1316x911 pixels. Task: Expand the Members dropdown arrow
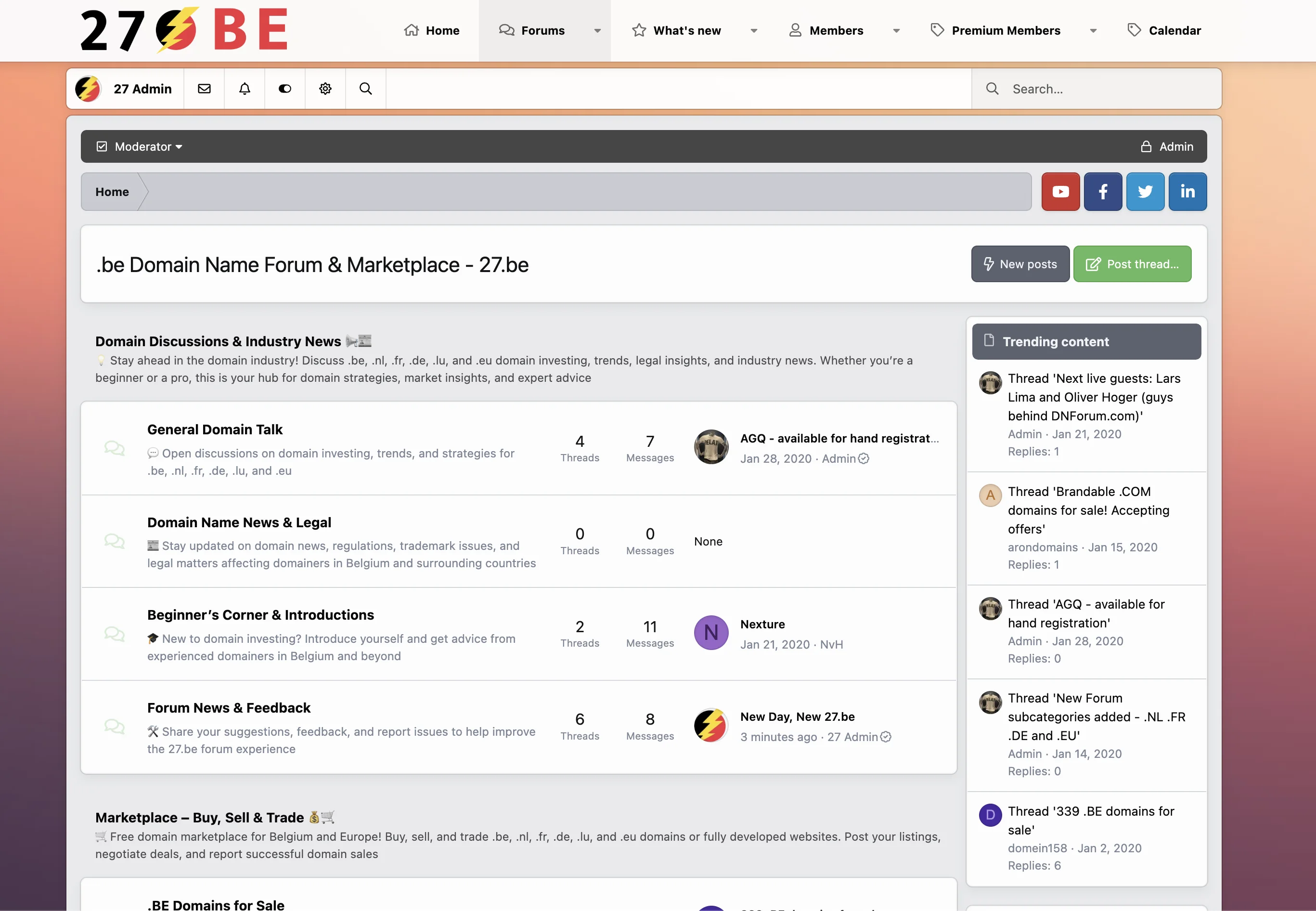click(896, 31)
